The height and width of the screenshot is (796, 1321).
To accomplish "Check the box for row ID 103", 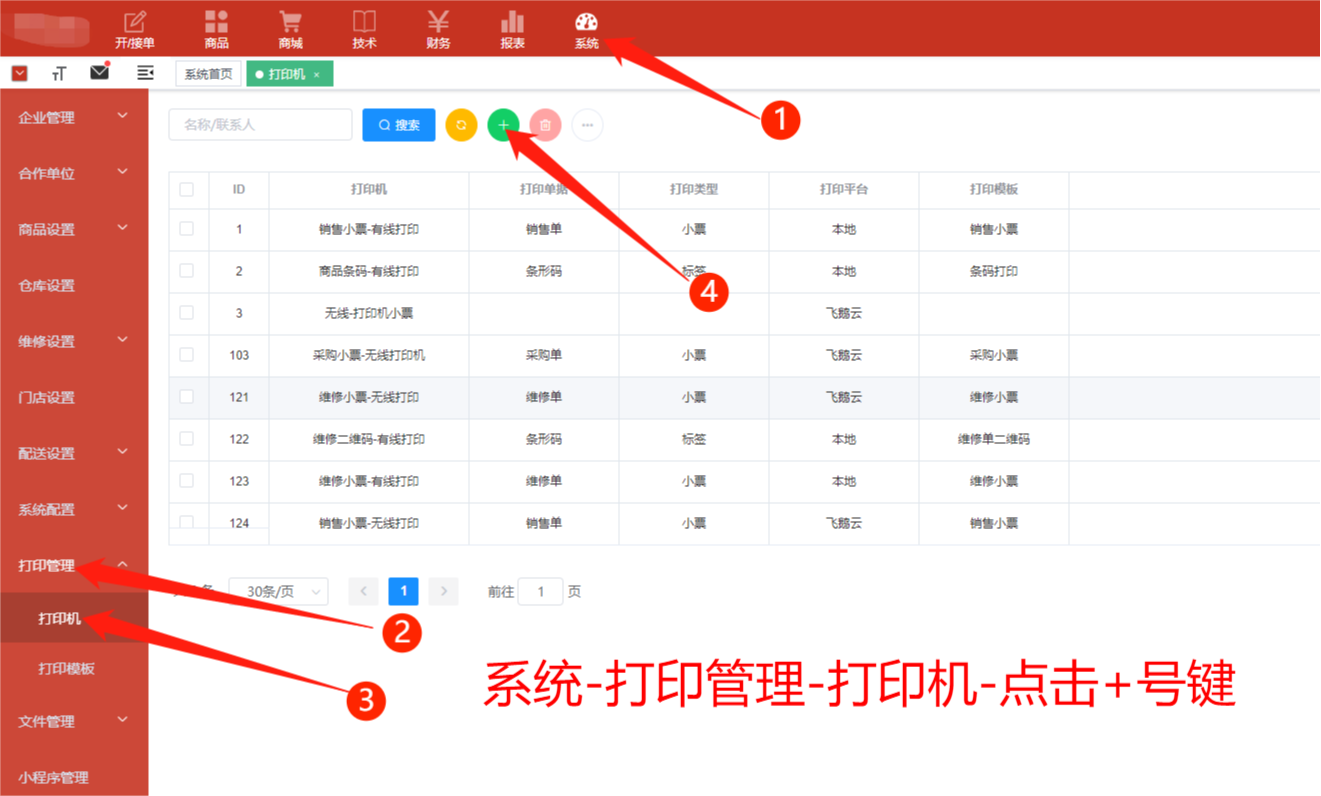I will [186, 355].
